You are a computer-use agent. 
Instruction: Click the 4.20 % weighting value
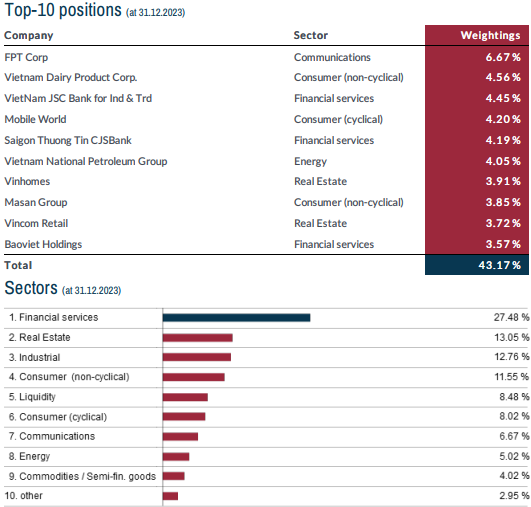point(503,119)
